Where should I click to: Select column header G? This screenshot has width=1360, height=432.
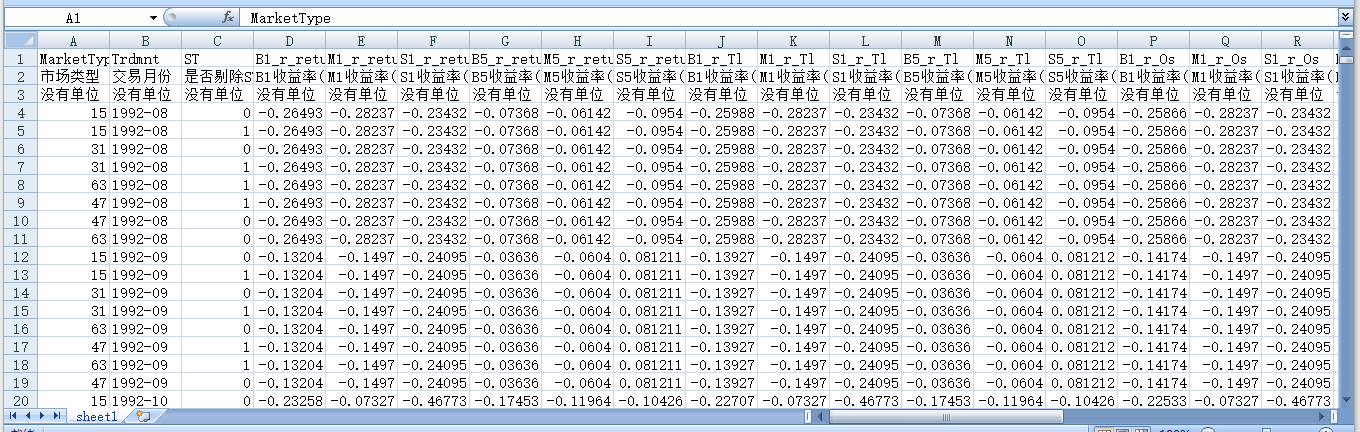click(505, 40)
